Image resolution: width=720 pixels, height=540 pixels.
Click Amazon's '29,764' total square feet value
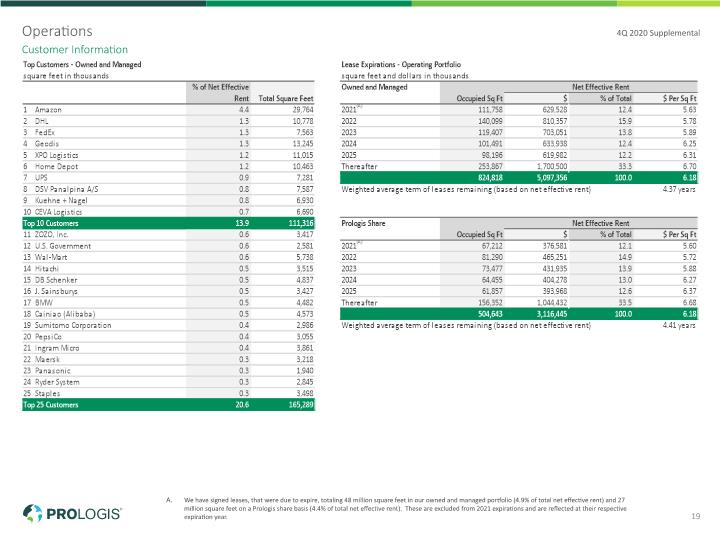click(x=303, y=110)
